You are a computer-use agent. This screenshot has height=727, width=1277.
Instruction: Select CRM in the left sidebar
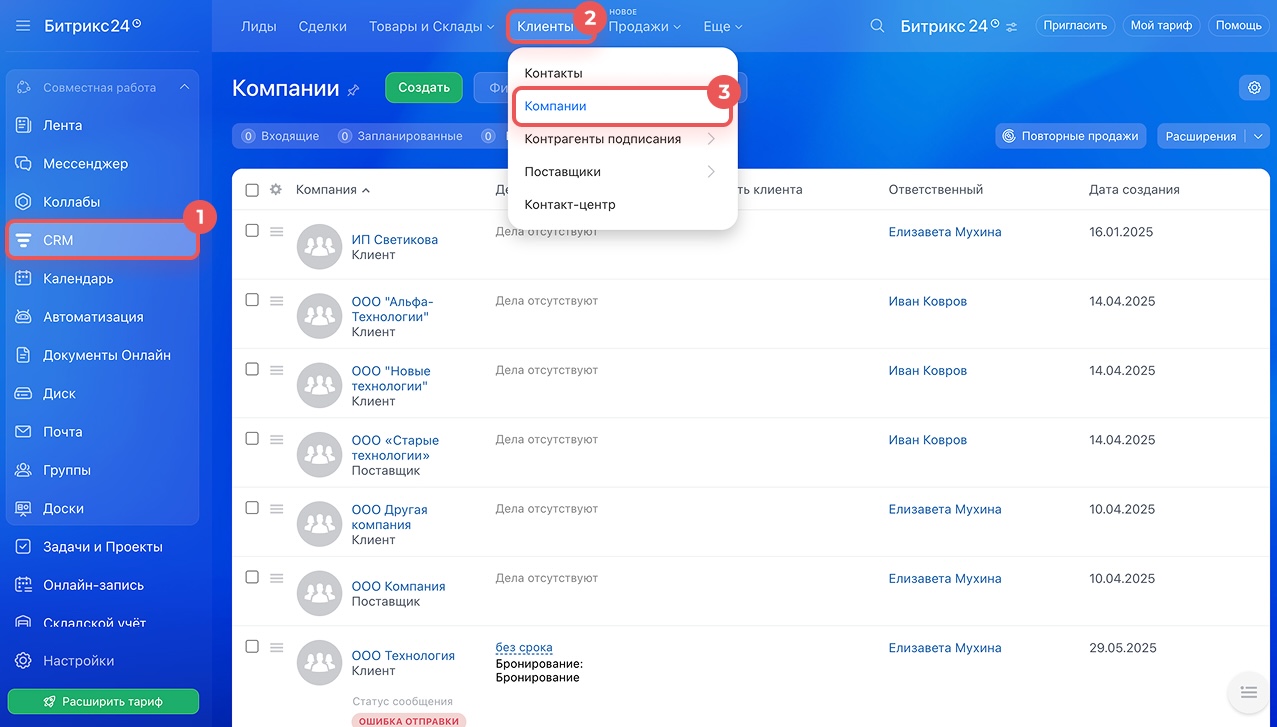point(103,240)
